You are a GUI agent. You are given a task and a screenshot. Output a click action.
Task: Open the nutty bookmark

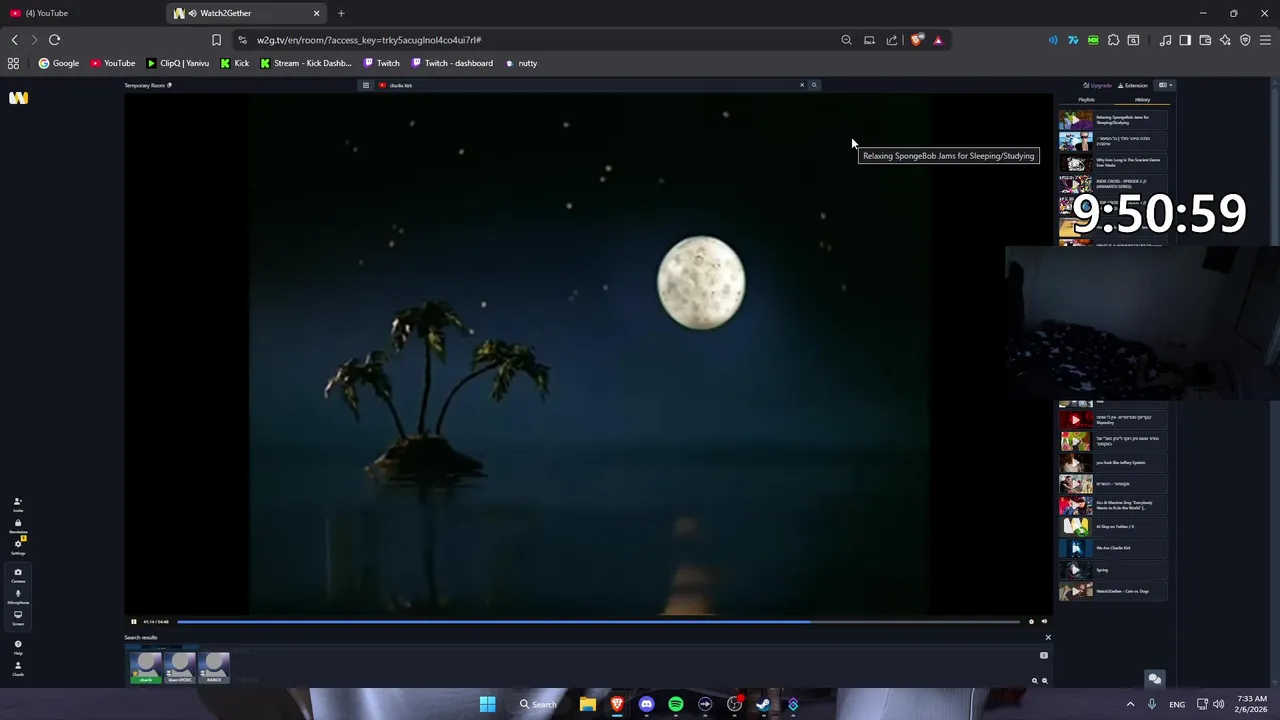coord(521,63)
